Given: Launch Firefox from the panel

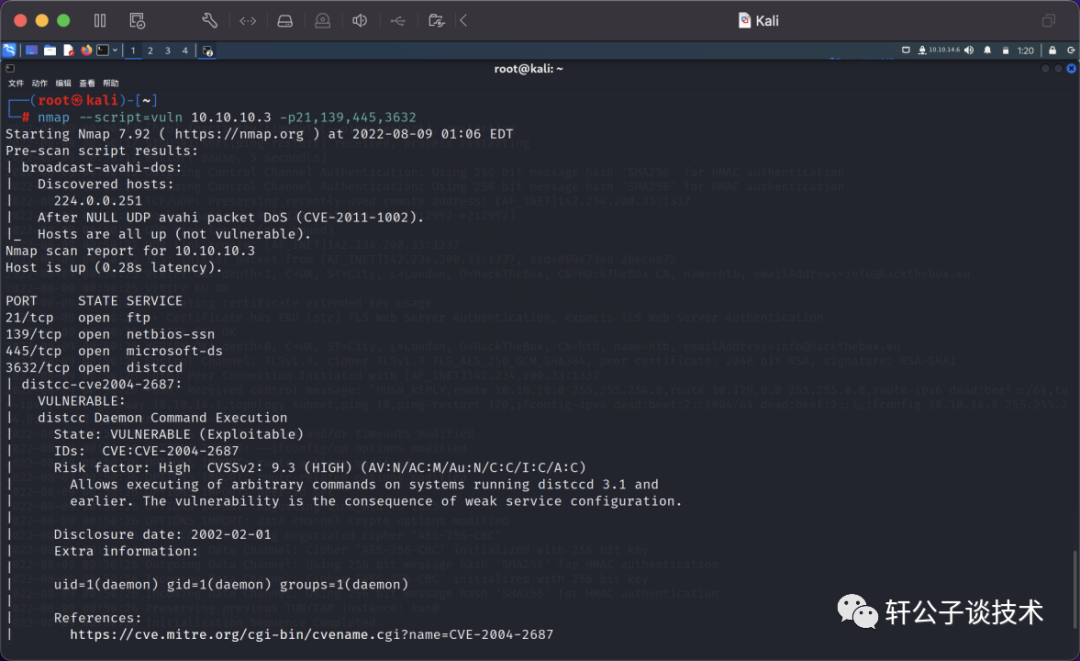Looking at the screenshot, I should (x=86, y=50).
